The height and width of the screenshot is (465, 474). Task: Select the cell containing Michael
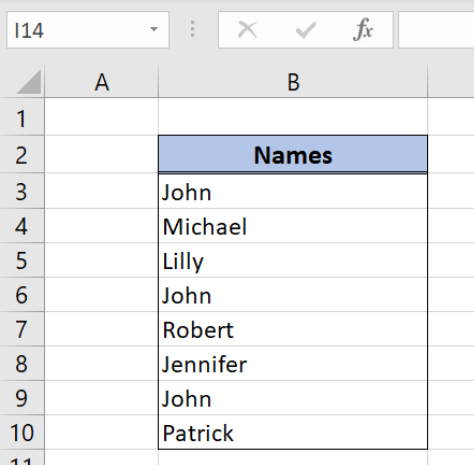coord(293,226)
